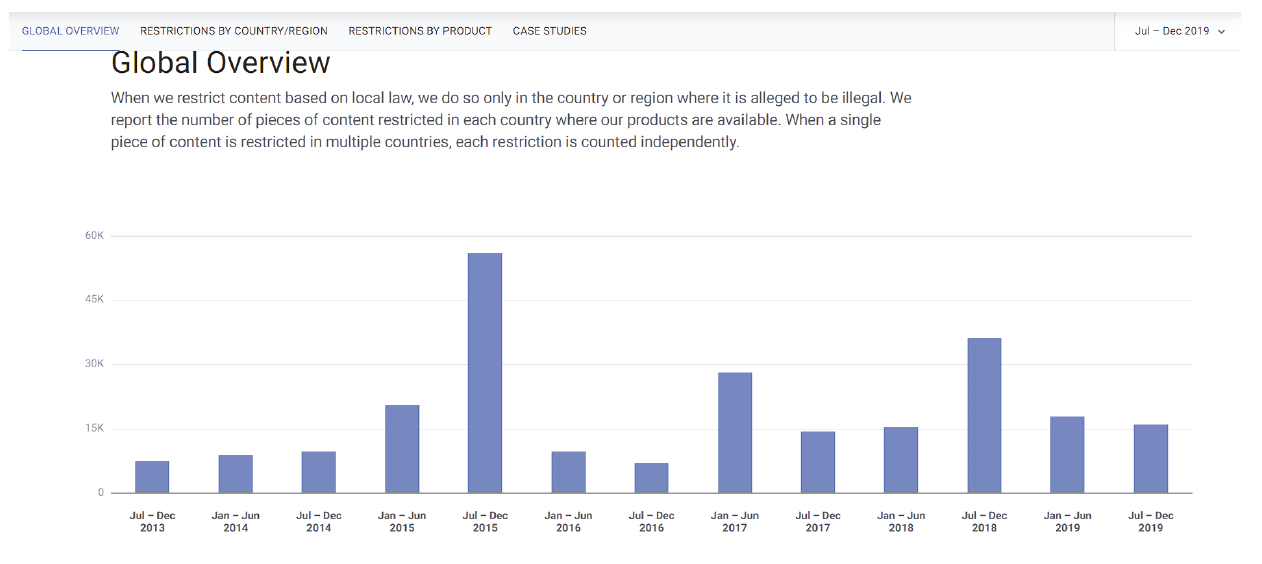
Task: Select the Jul – Dec 2017 bar
Action: pos(818,462)
